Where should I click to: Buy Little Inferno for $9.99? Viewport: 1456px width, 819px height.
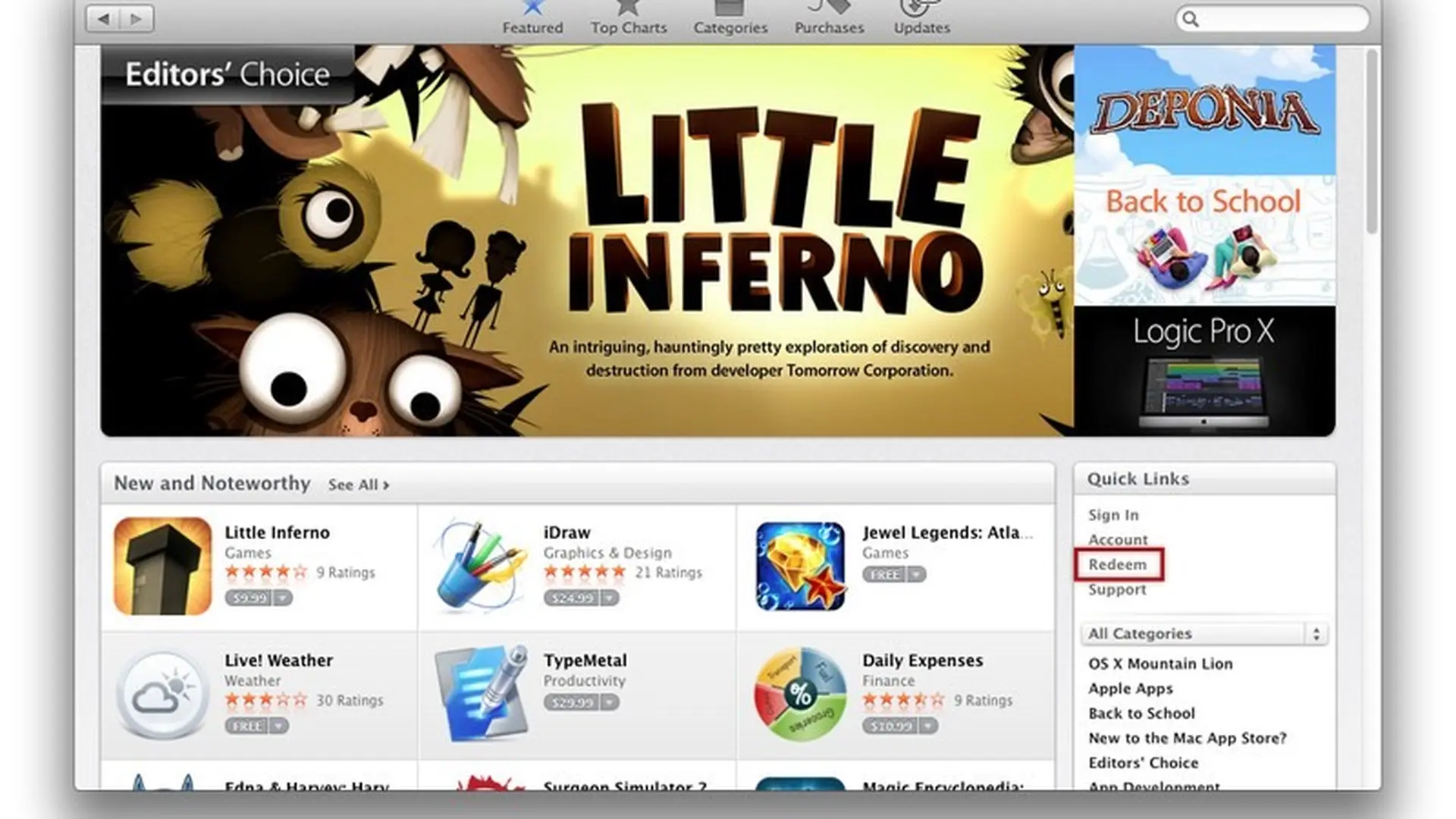click(x=249, y=598)
